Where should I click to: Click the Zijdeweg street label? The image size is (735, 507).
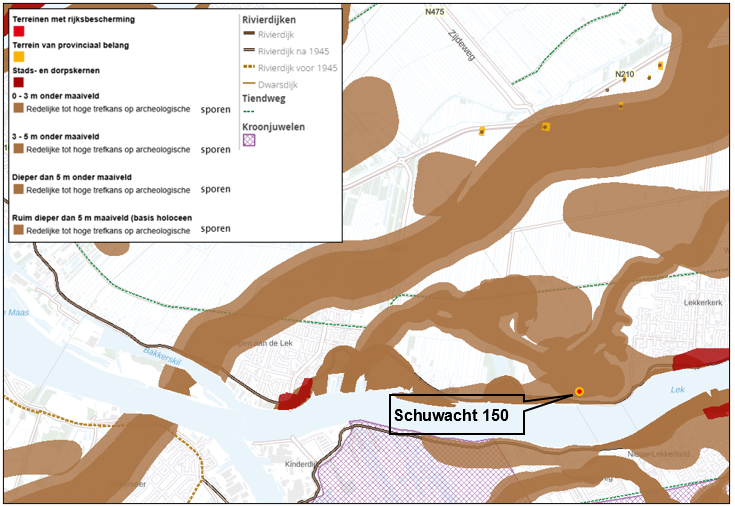coord(462,45)
